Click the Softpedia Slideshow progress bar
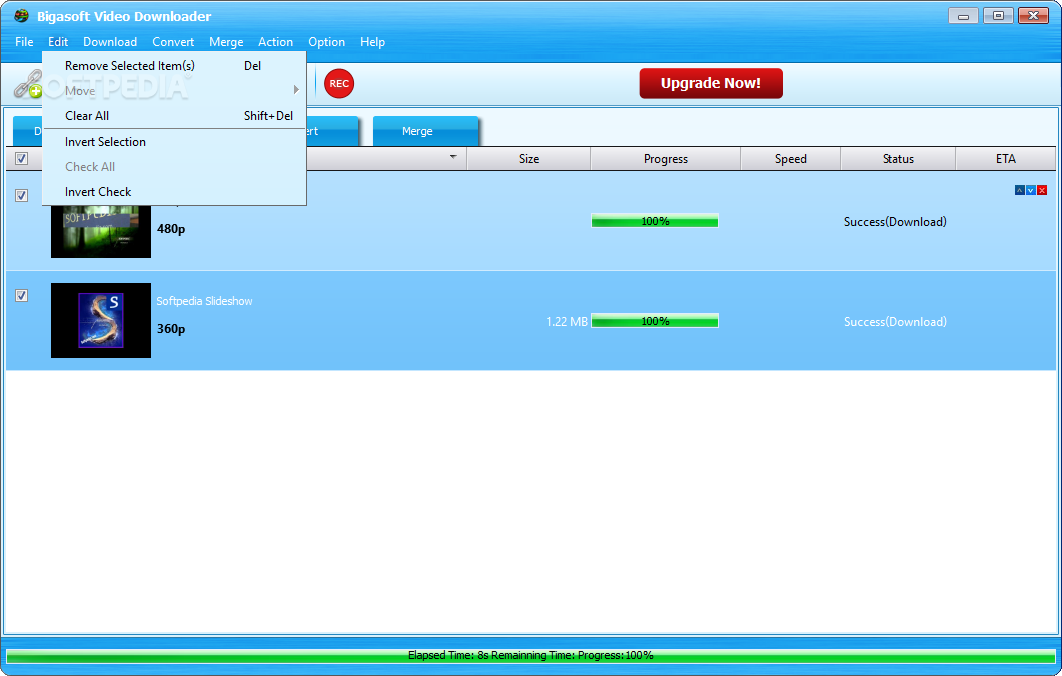Screen dimensions: 1062x676 655,321
